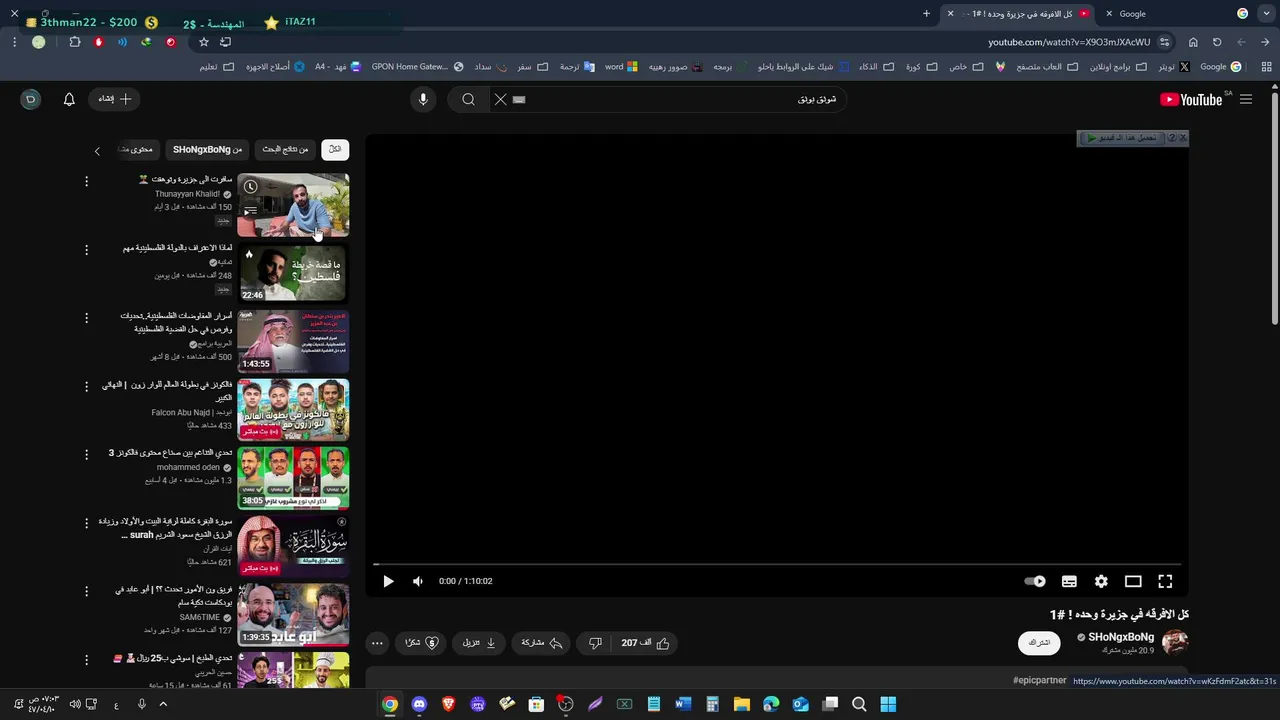The image size is (1280, 720).
Task: Share the video via the مشاركة button
Action: click(542, 643)
